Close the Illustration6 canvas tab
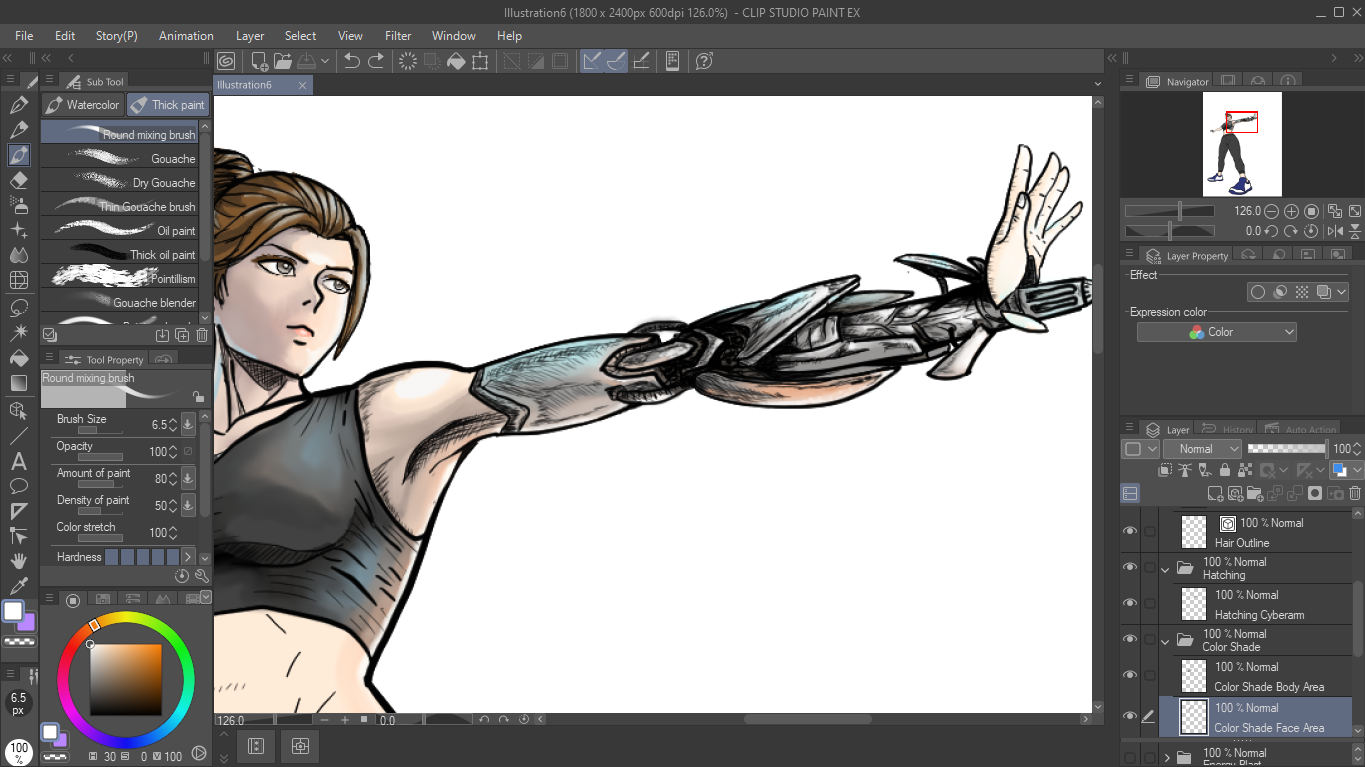 click(x=303, y=85)
